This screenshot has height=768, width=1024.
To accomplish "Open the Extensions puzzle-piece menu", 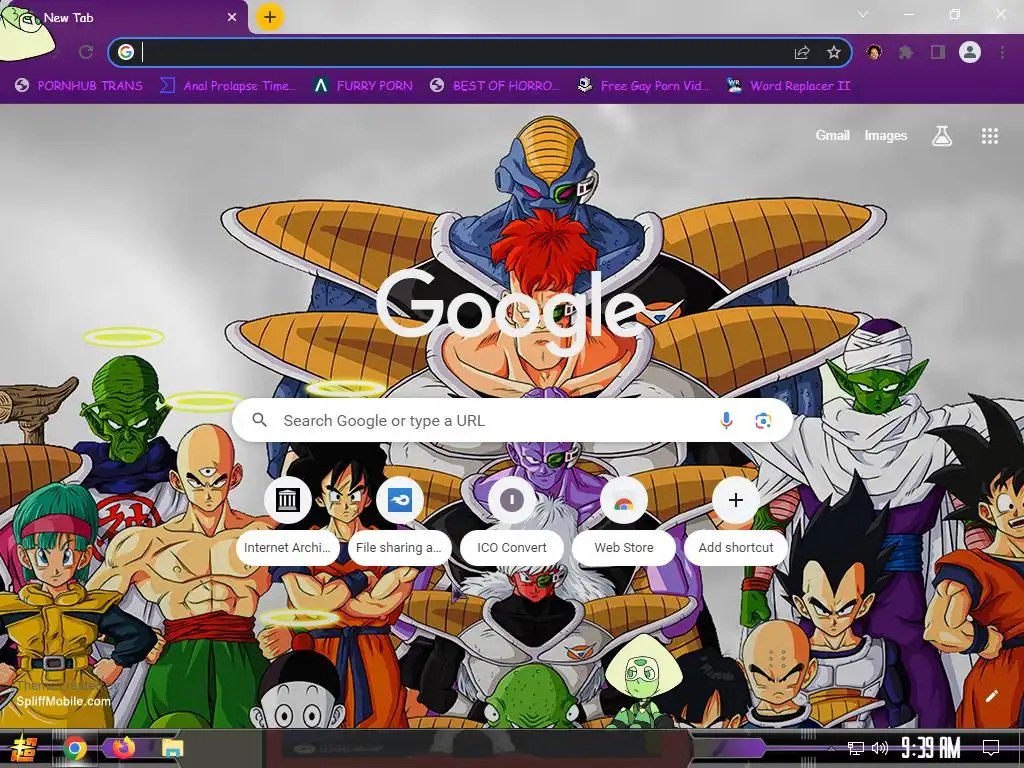I will click(905, 52).
